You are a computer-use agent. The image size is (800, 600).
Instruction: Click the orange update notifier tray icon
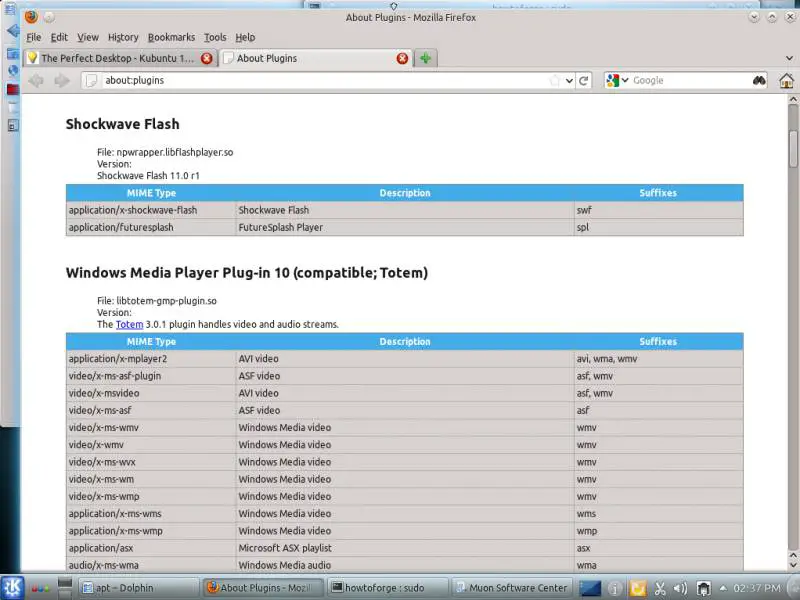[637, 588]
